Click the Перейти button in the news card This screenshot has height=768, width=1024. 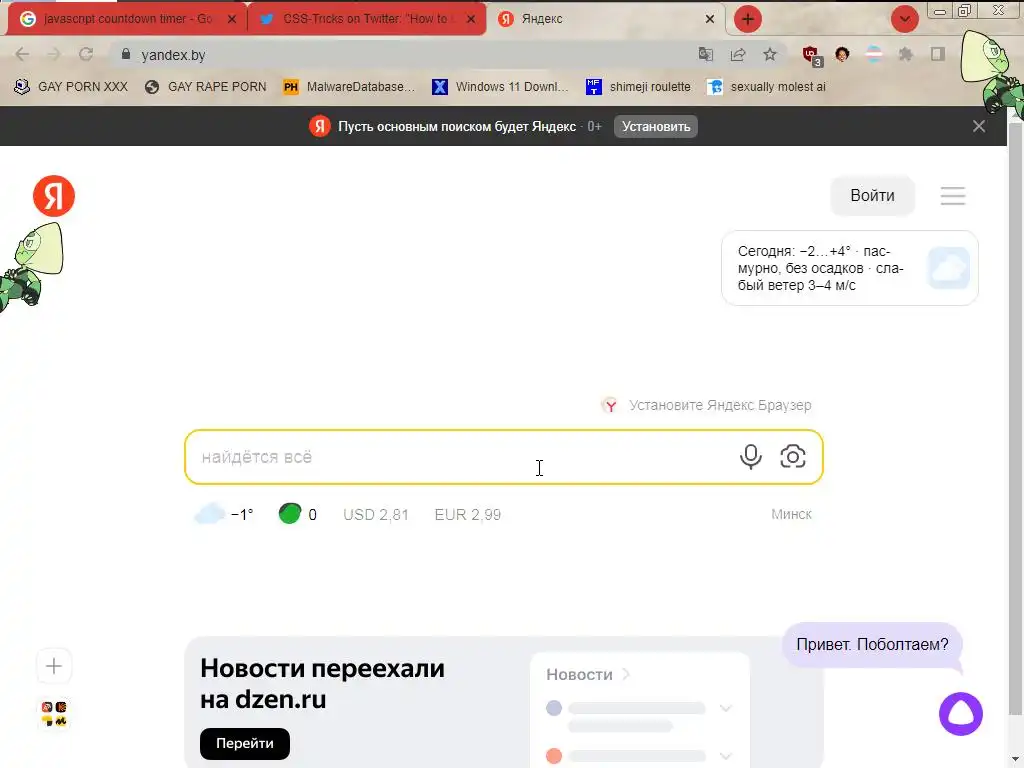(x=245, y=744)
